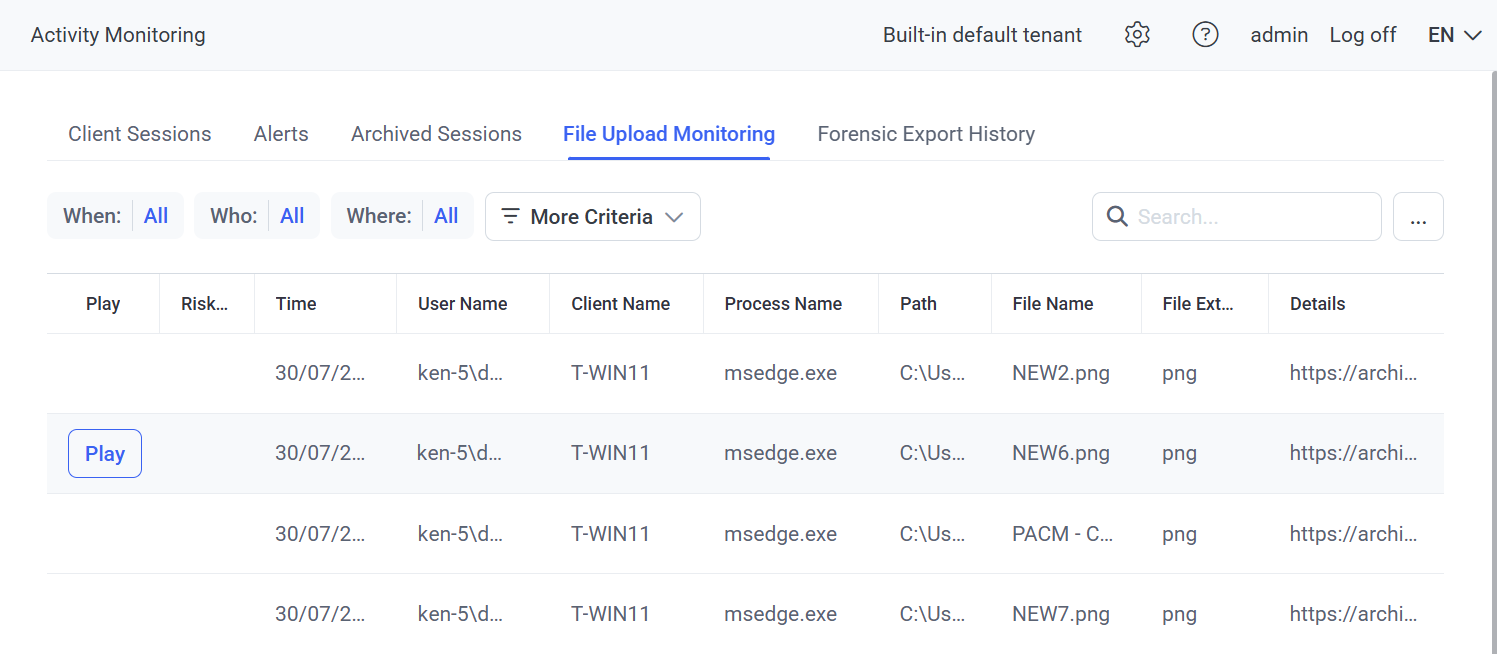Click the admin user name
Image resolution: width=1497 pixels, height=654 pixels.
1279,35
